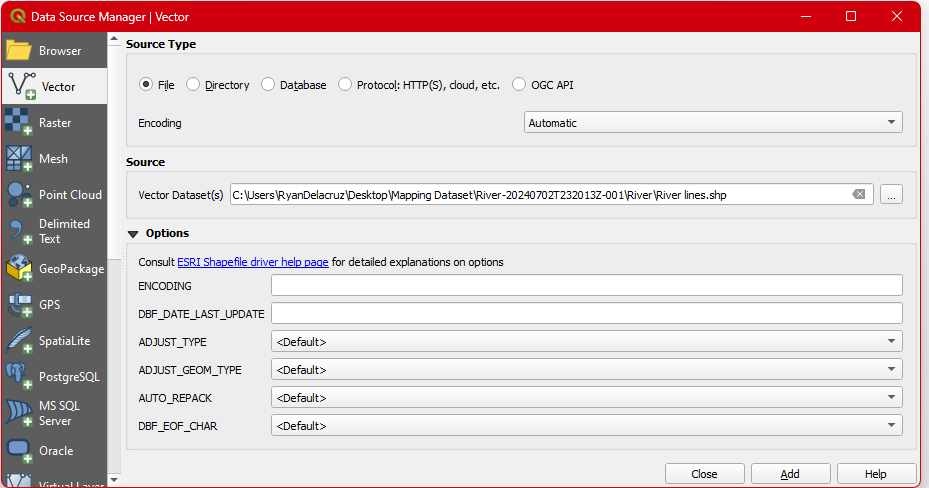
Task: Open the Browser panel icon
Action: click(x=19, y=51)
